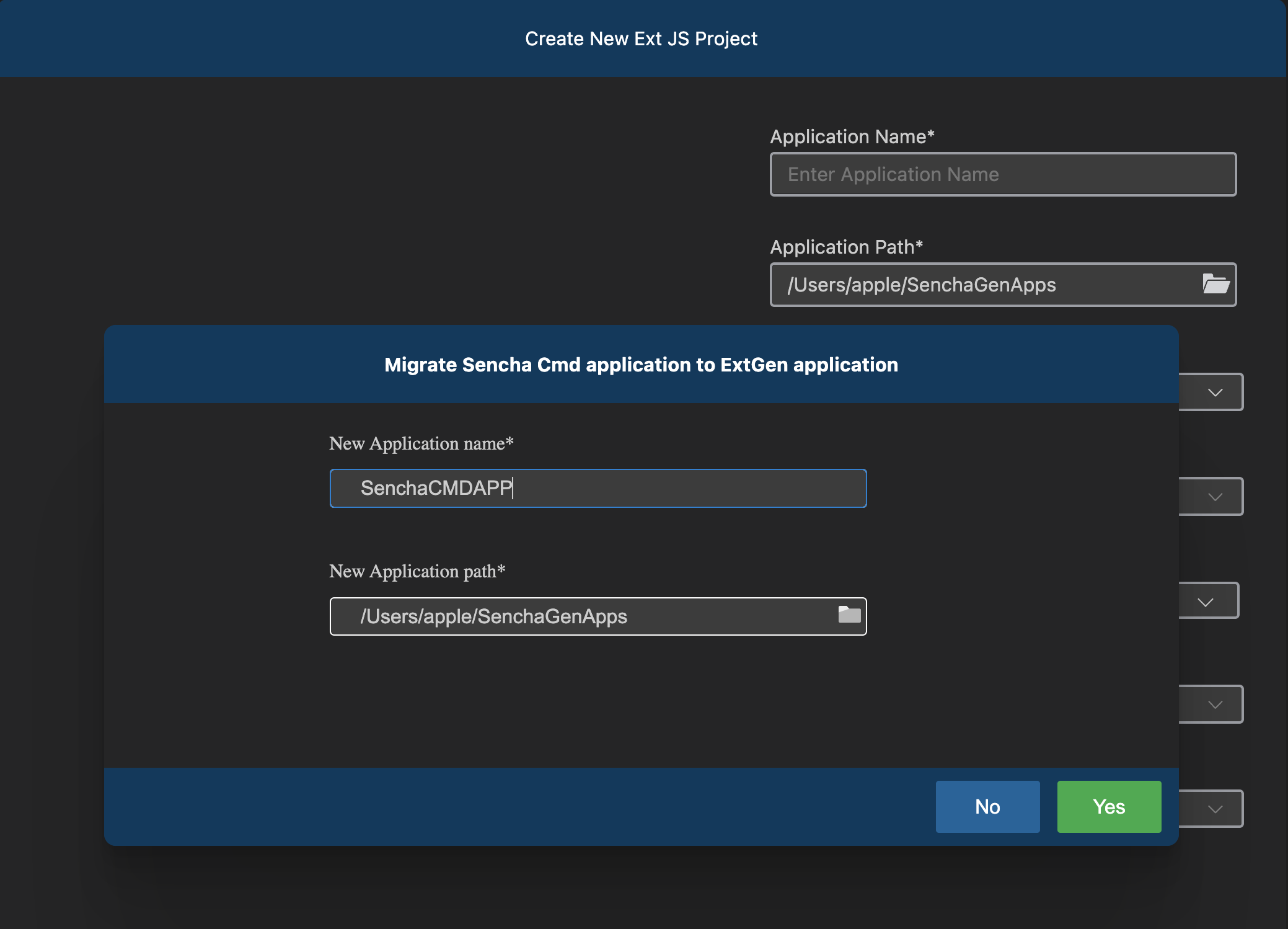
Task: Click folder browse icon in Application Path field
Action: click(1215, 284)
